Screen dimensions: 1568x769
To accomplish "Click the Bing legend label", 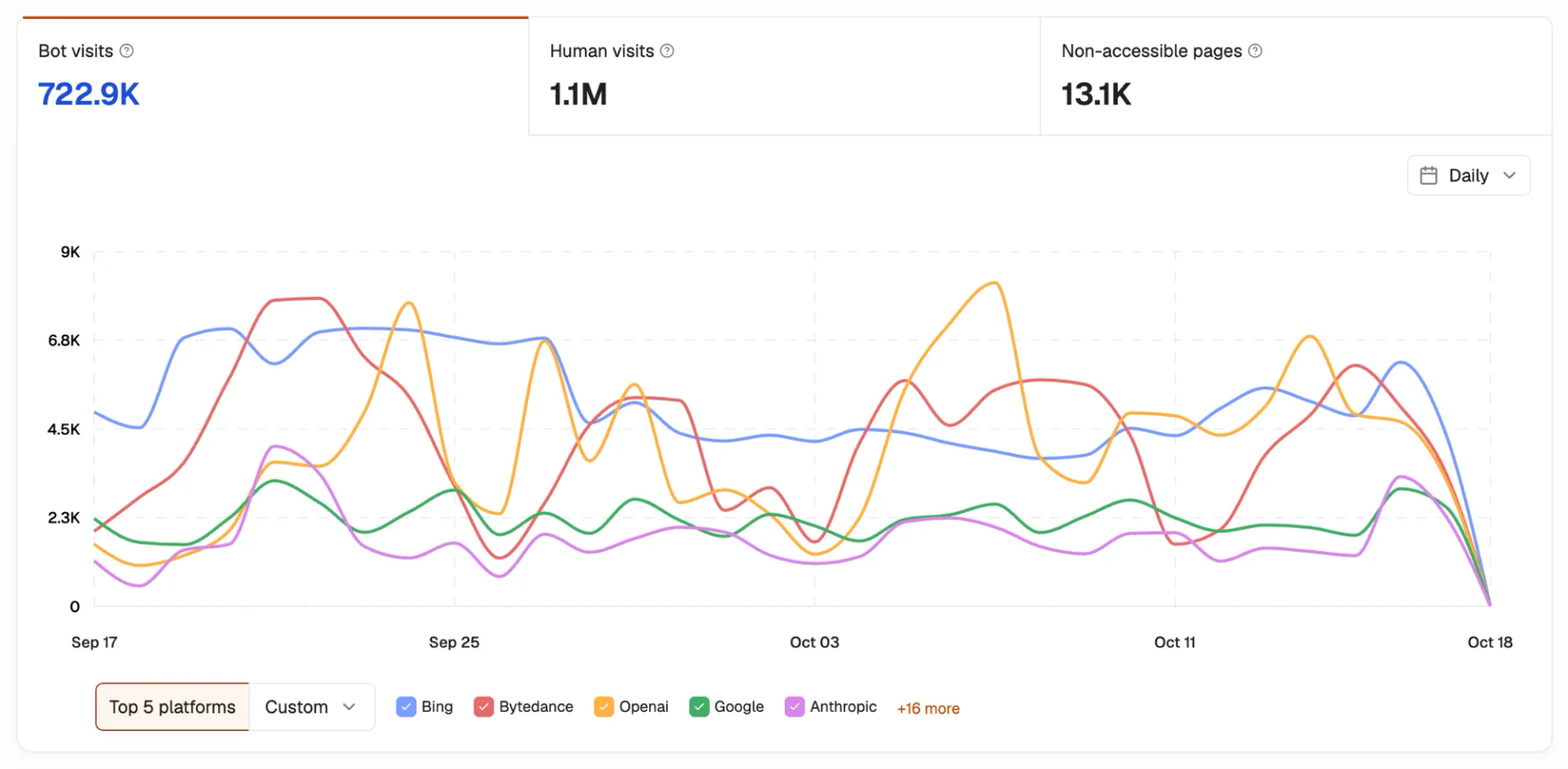I will (x=437, y=707).
